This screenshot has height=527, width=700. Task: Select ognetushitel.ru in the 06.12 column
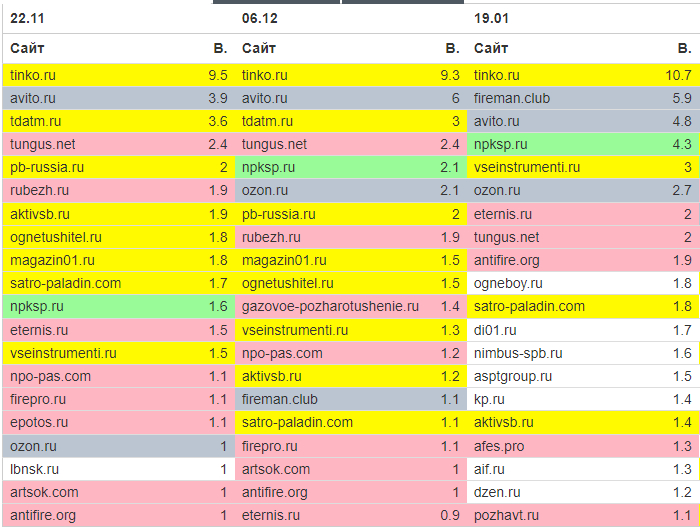(288, 283)
